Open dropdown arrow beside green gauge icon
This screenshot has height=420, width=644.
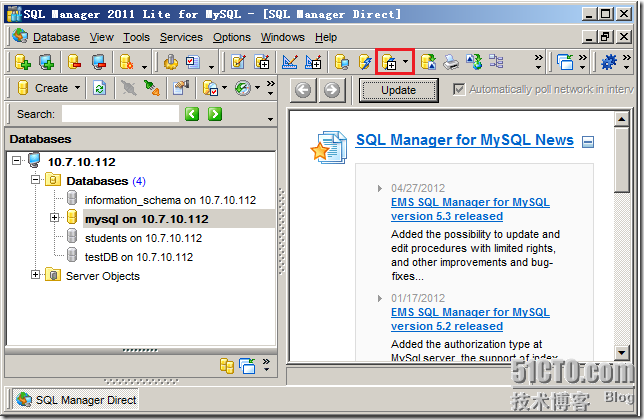[257, 88]
